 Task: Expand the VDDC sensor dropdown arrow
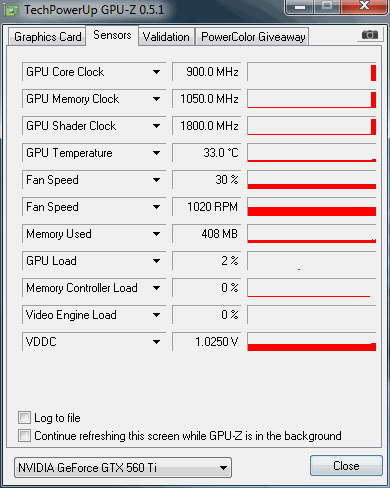tap(156, 342)
